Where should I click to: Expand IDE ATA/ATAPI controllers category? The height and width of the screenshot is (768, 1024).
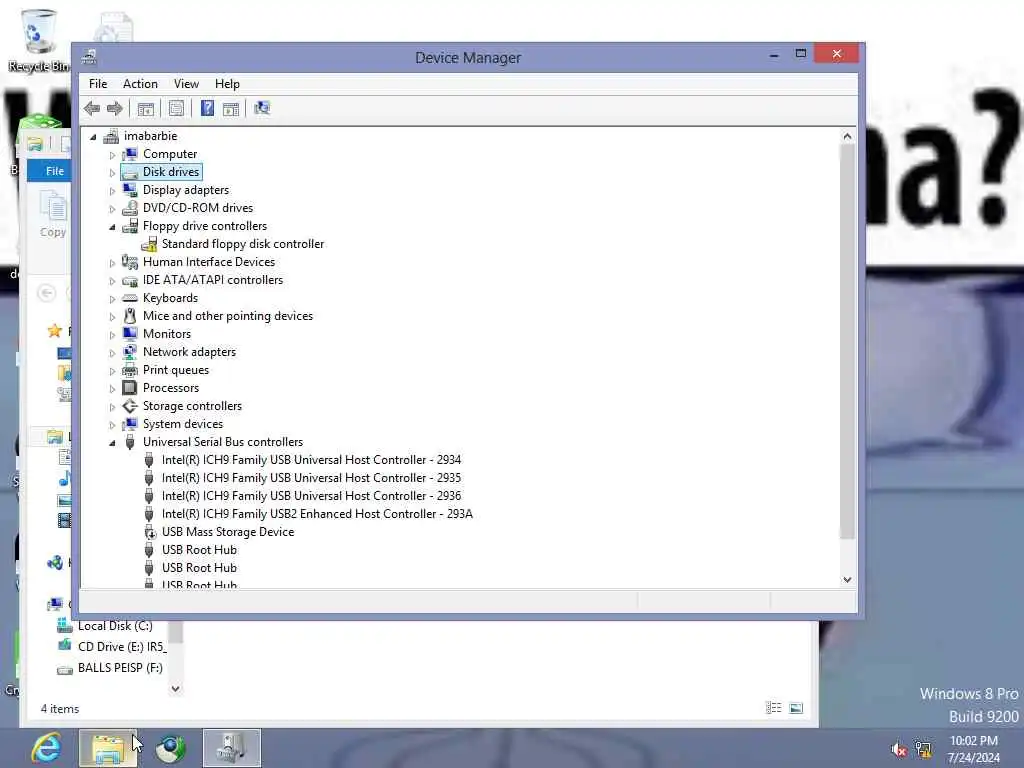click(x=112, y=281)
